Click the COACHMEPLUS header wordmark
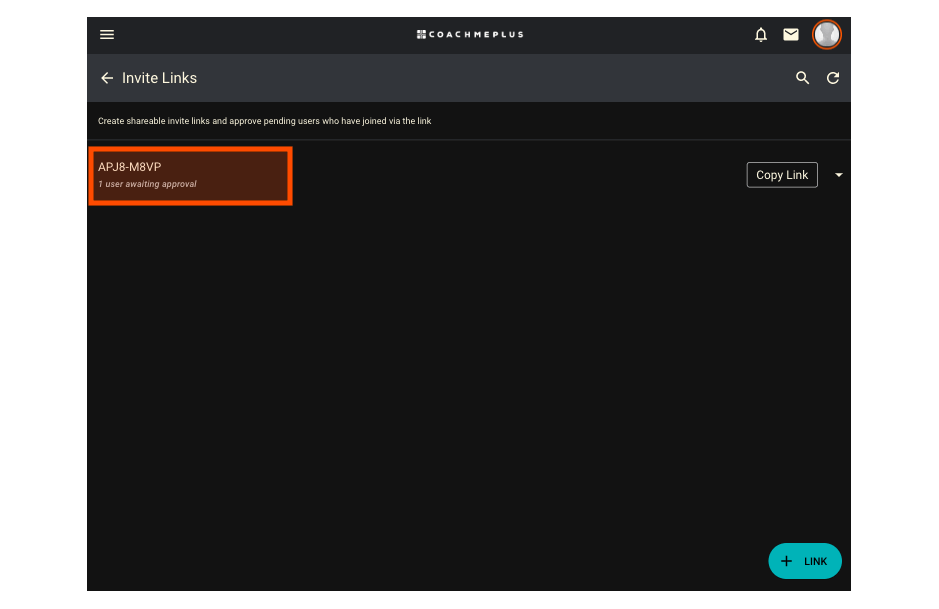 click(476, 35)
